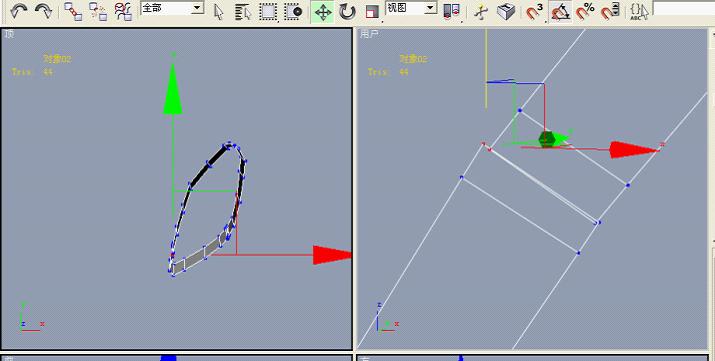Toggle the Angle Snap magnet
Screen dimensions: 715x361
point(560,12)
